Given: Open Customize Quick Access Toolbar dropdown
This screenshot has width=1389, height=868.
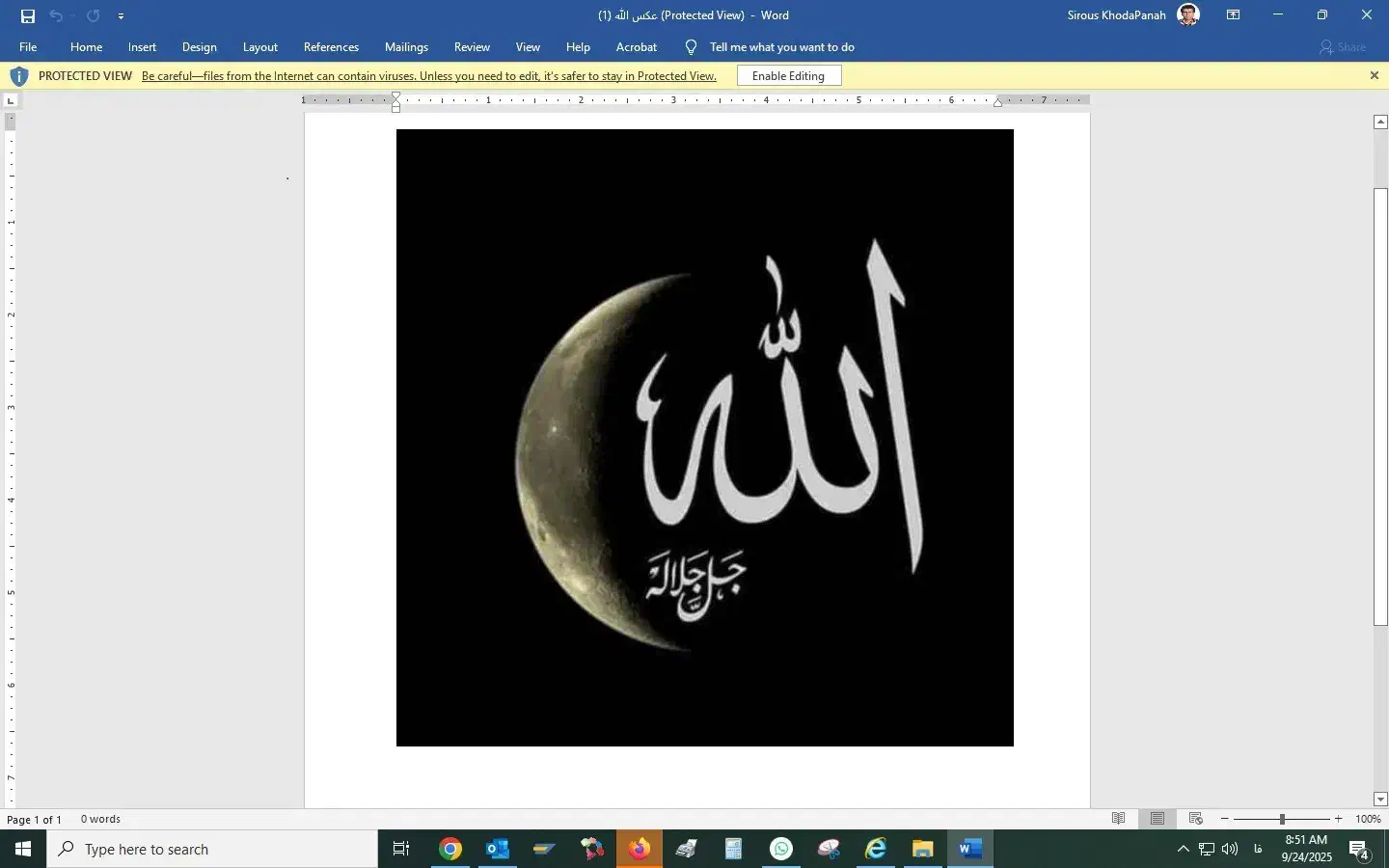Looking at the screenshot, I should pyautogui.click(x=121, y=16).
